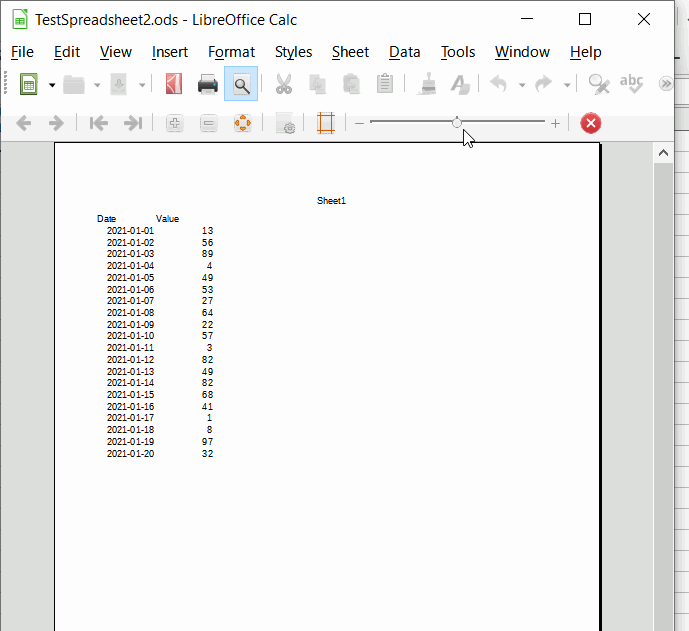Image resolution: width=689 pixels, height=631 pixels.
Task: Click the LibreOffice Calc document icon in title bar
Action: pos(20,20)
